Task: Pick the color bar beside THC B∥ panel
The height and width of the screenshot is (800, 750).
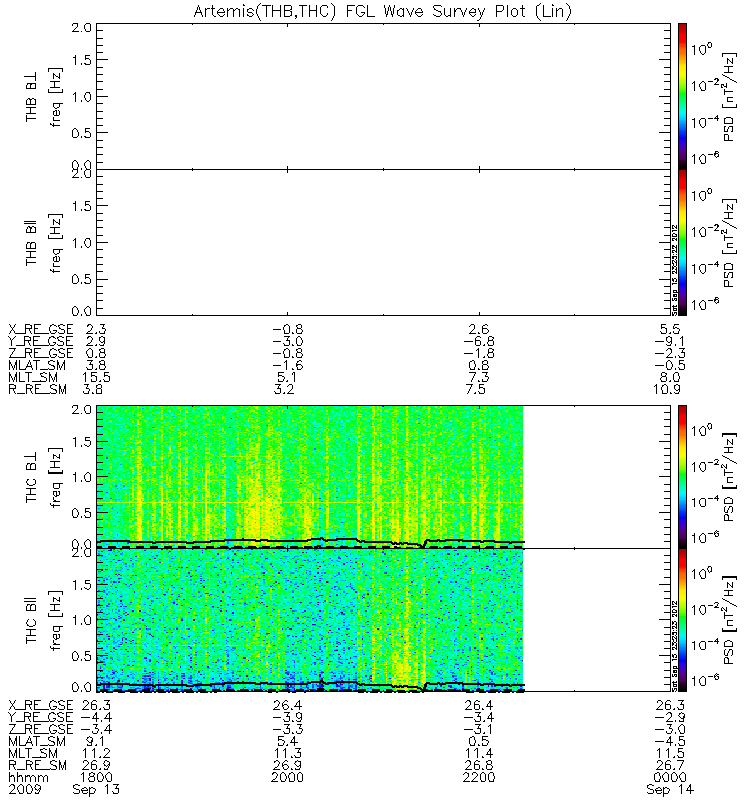Action: click(x=682, y=620)
